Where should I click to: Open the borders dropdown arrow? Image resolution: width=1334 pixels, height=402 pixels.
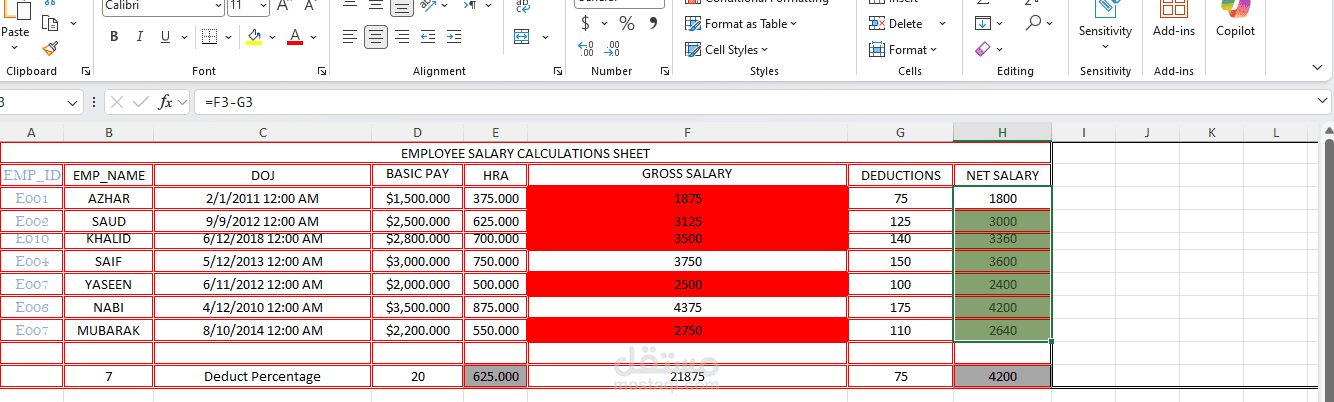227,37
